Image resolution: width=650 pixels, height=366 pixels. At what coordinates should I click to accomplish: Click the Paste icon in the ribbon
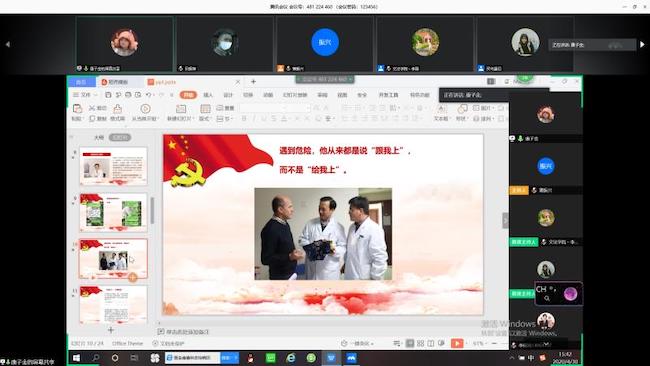tap(77, 109)
